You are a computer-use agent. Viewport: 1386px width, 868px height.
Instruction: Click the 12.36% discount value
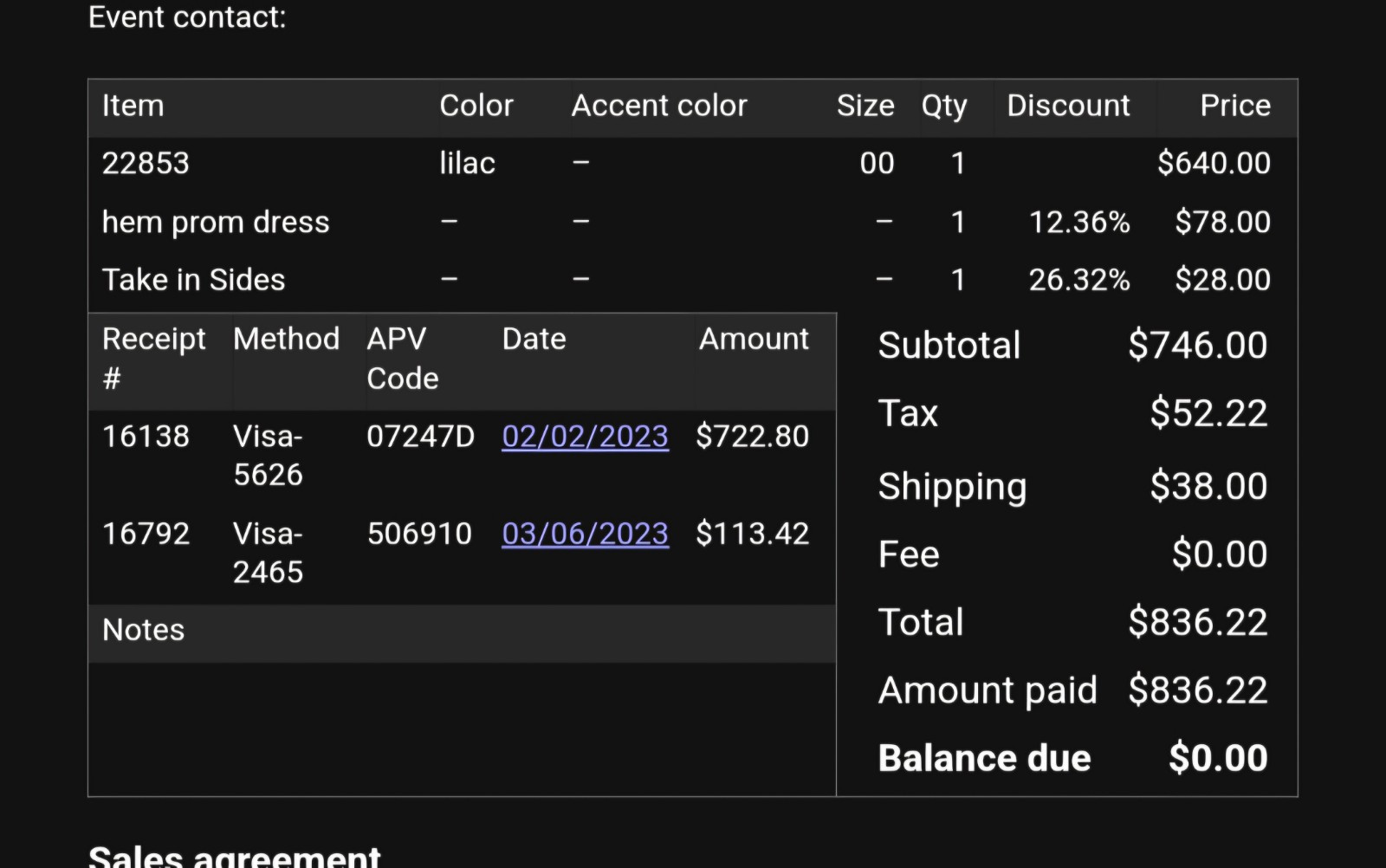click(1078, 223)
